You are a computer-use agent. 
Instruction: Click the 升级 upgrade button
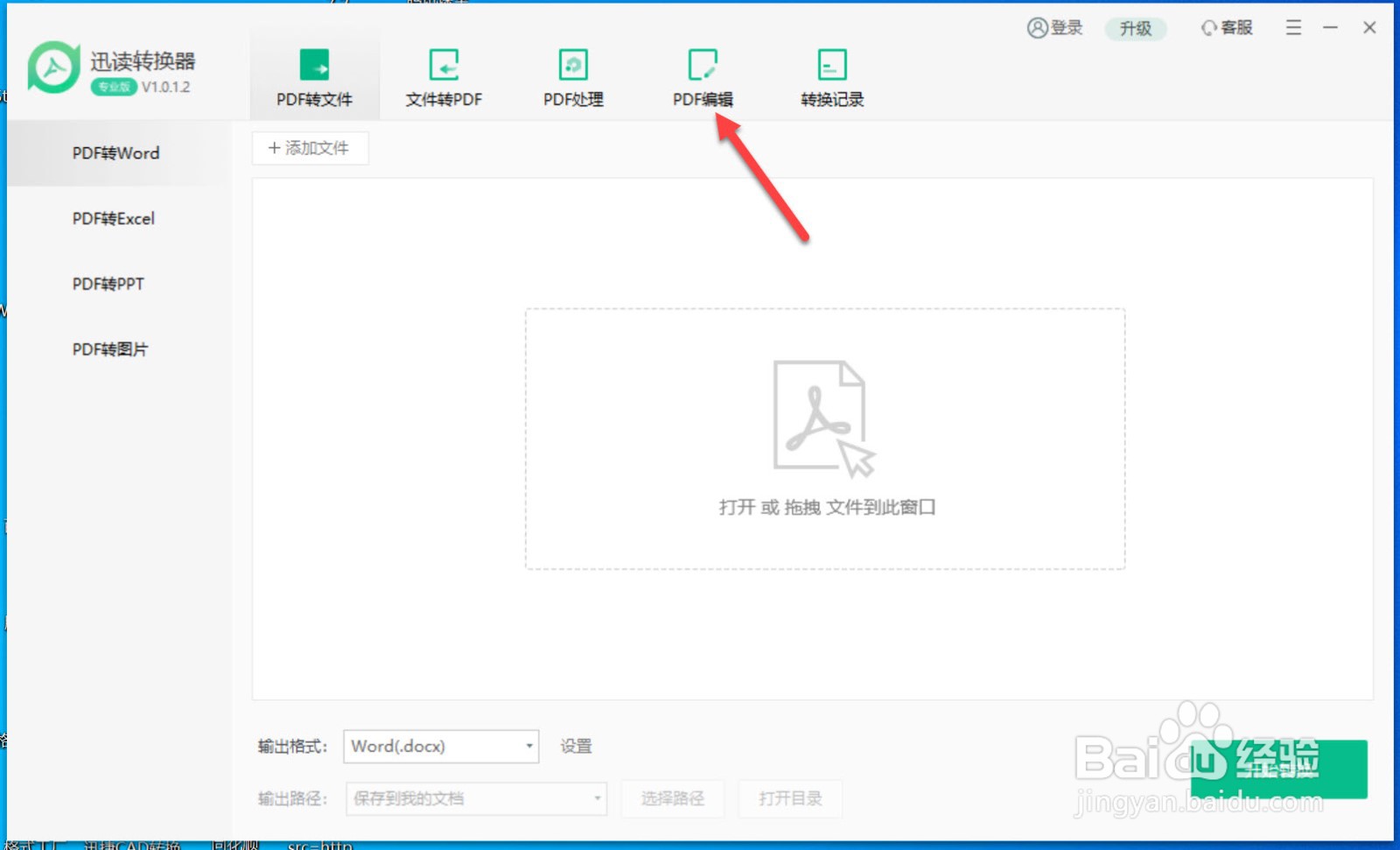1136,28
